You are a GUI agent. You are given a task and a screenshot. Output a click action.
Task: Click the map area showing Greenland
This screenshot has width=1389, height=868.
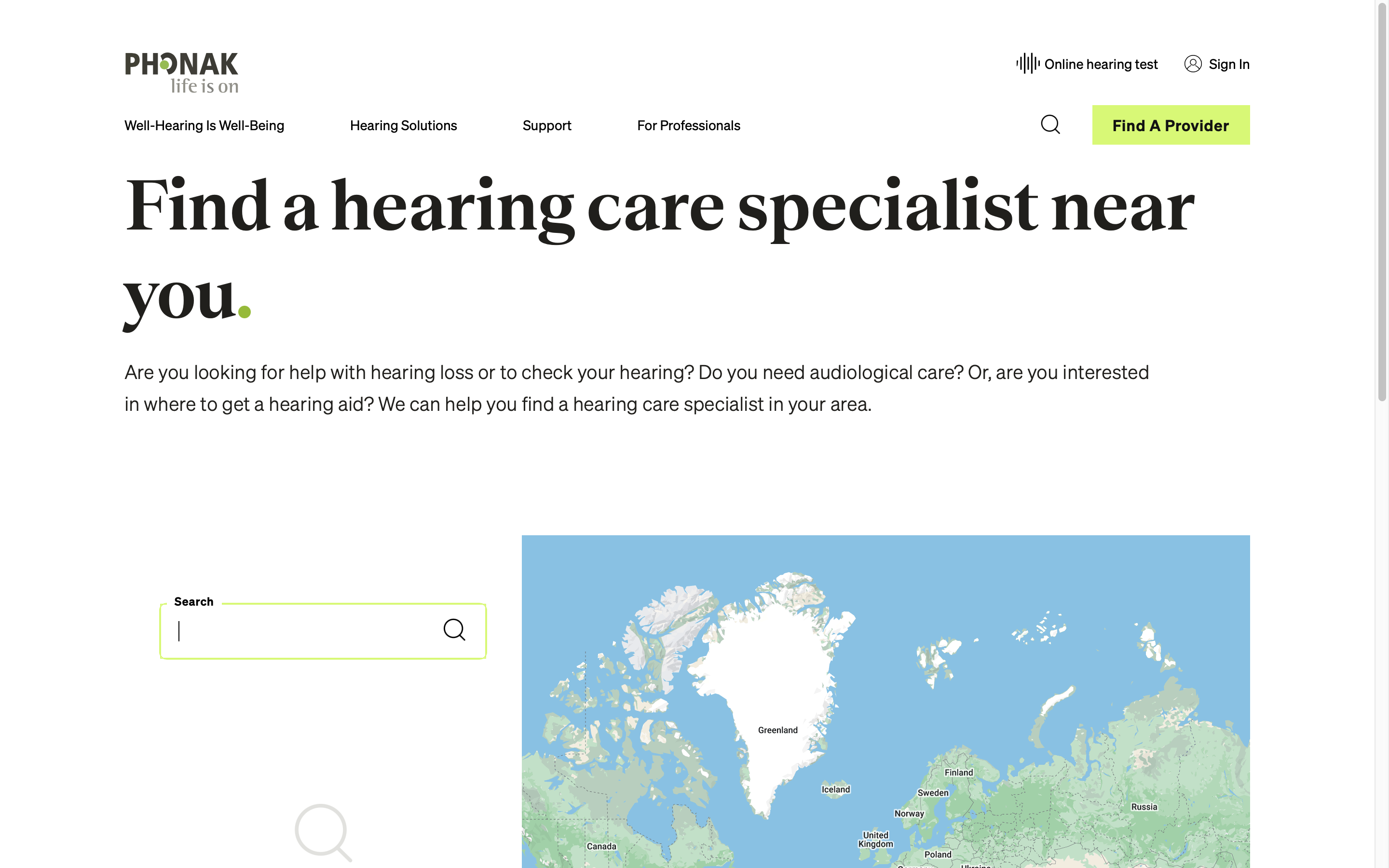click(779, 727)
